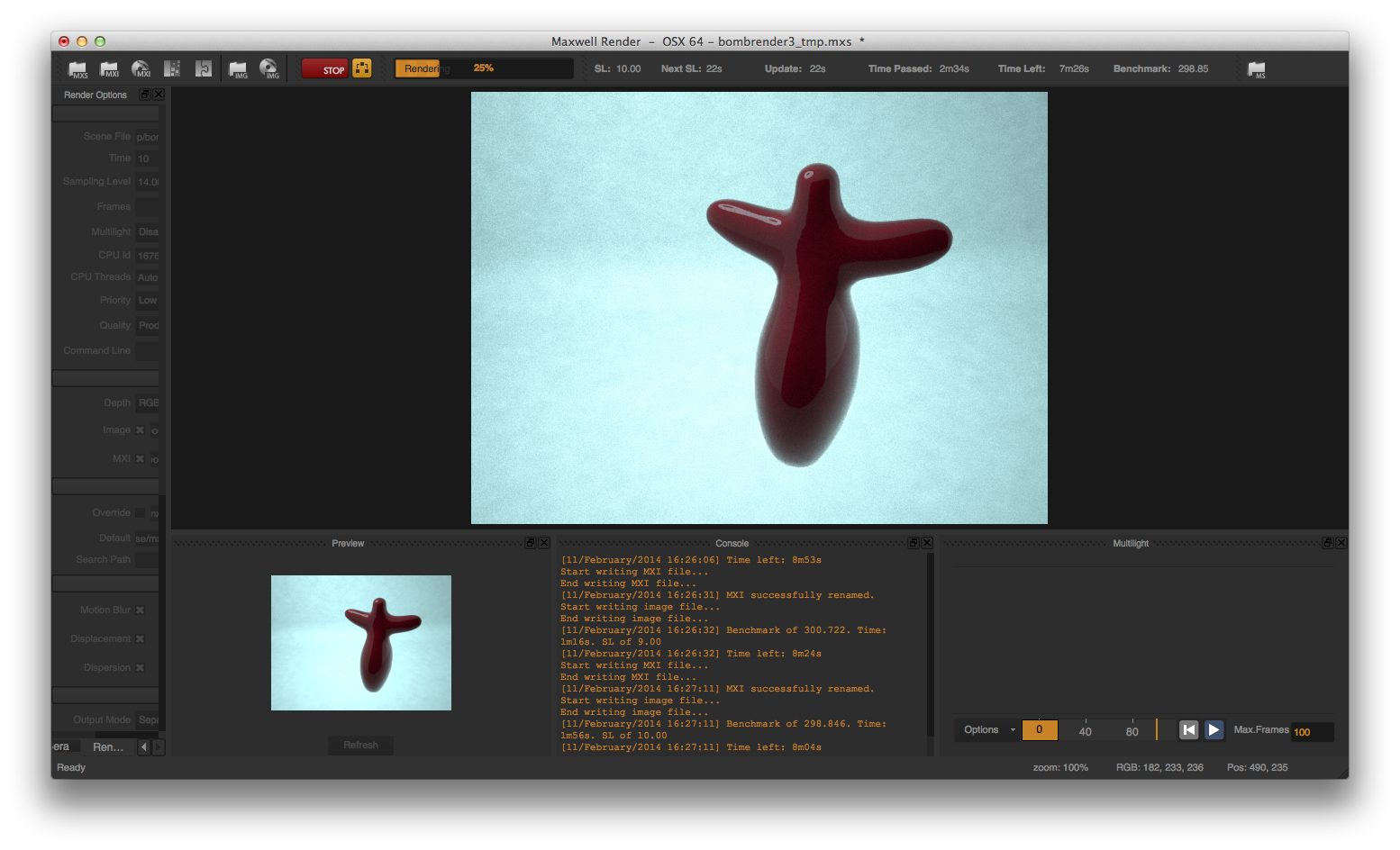Click frame 40 on the Multilight timeline
This screenshot has height=850, width=1400.
point(1086,731)
